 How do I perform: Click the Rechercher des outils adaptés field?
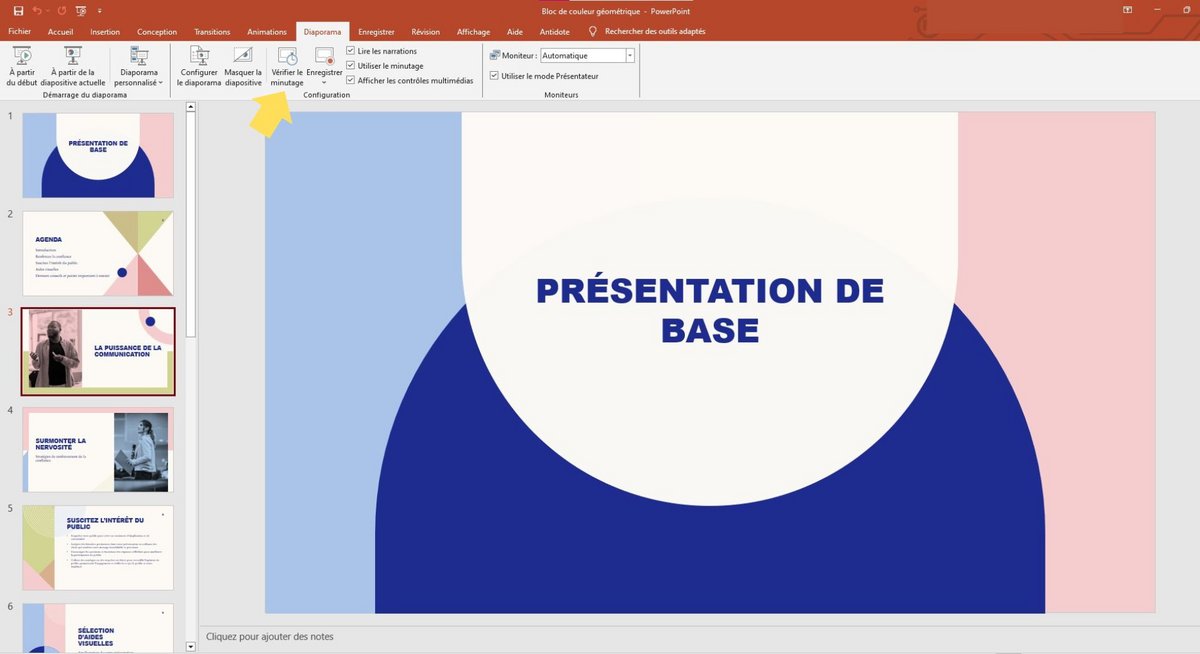click(x=655, y=32)
